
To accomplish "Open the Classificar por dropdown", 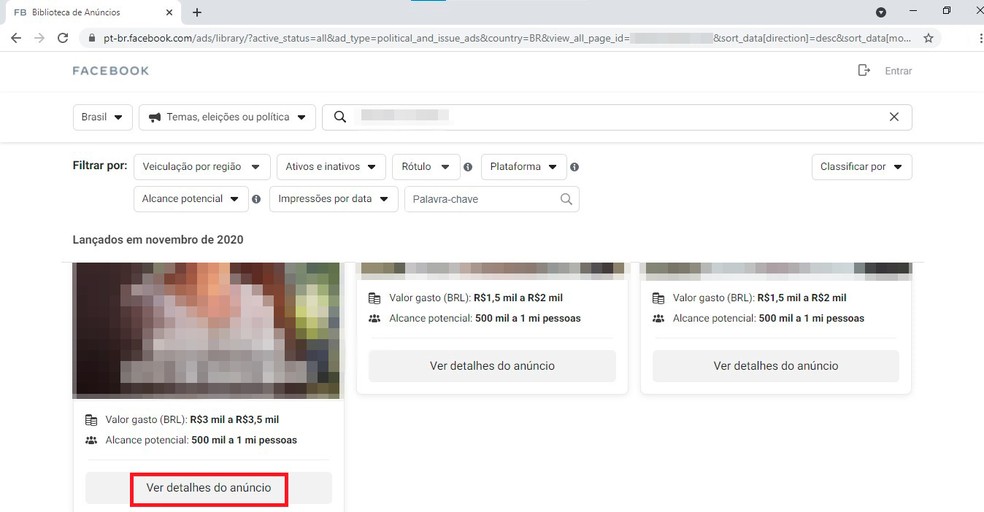I will pos(862,167).
